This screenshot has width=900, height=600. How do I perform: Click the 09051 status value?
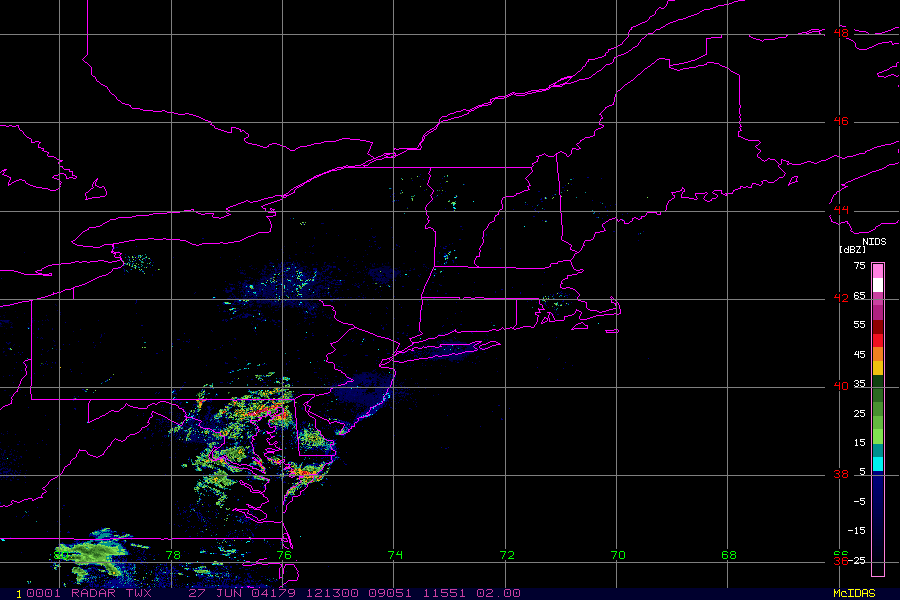click(390, 593)
